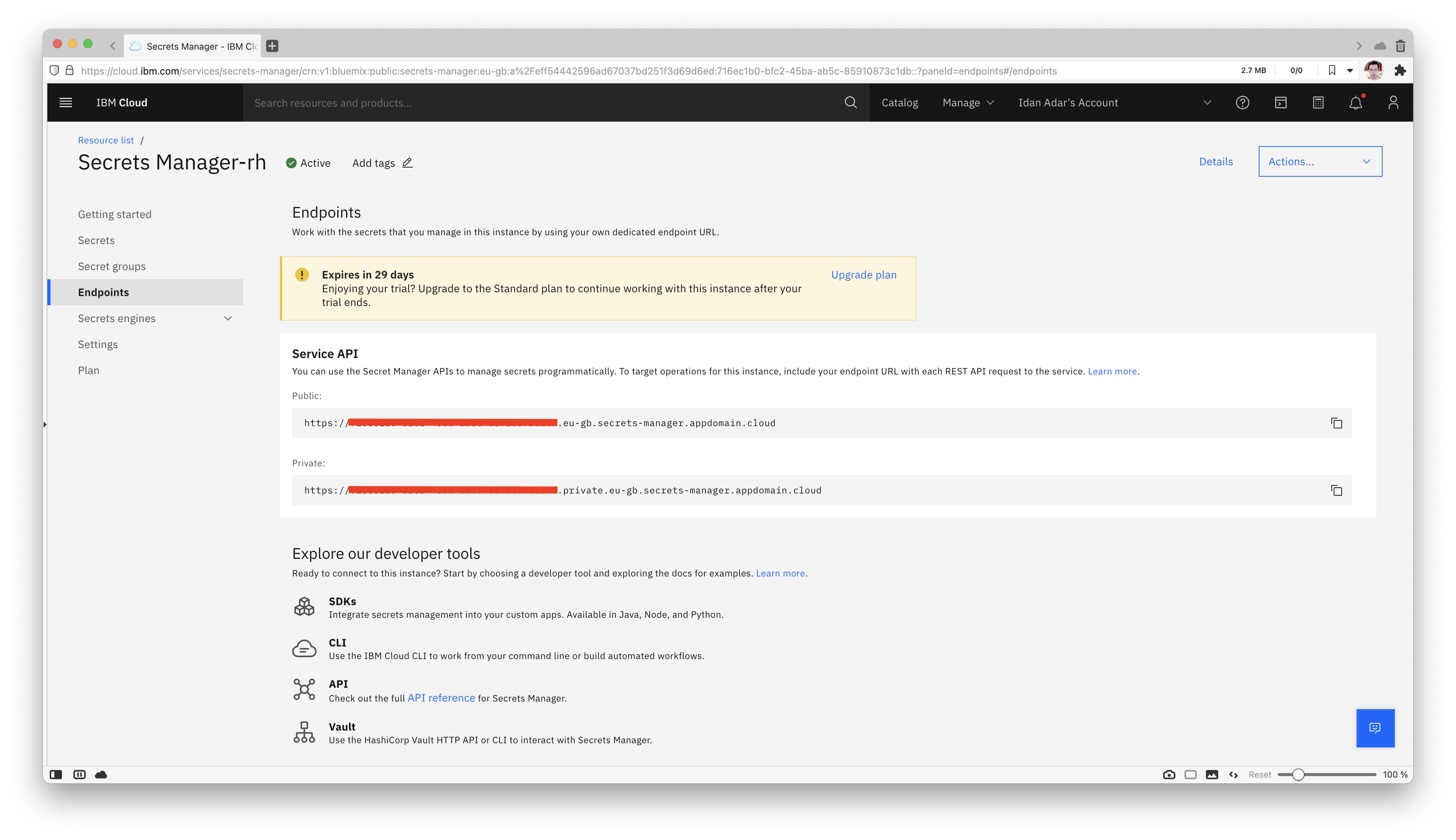Screen dimensions: 1456x840
Task: Click the Upgrade plan link
Action: (x=863, y=275)
